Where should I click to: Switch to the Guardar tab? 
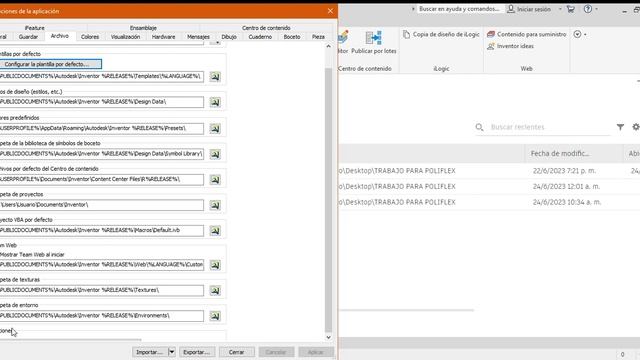[x=28, y=37]
